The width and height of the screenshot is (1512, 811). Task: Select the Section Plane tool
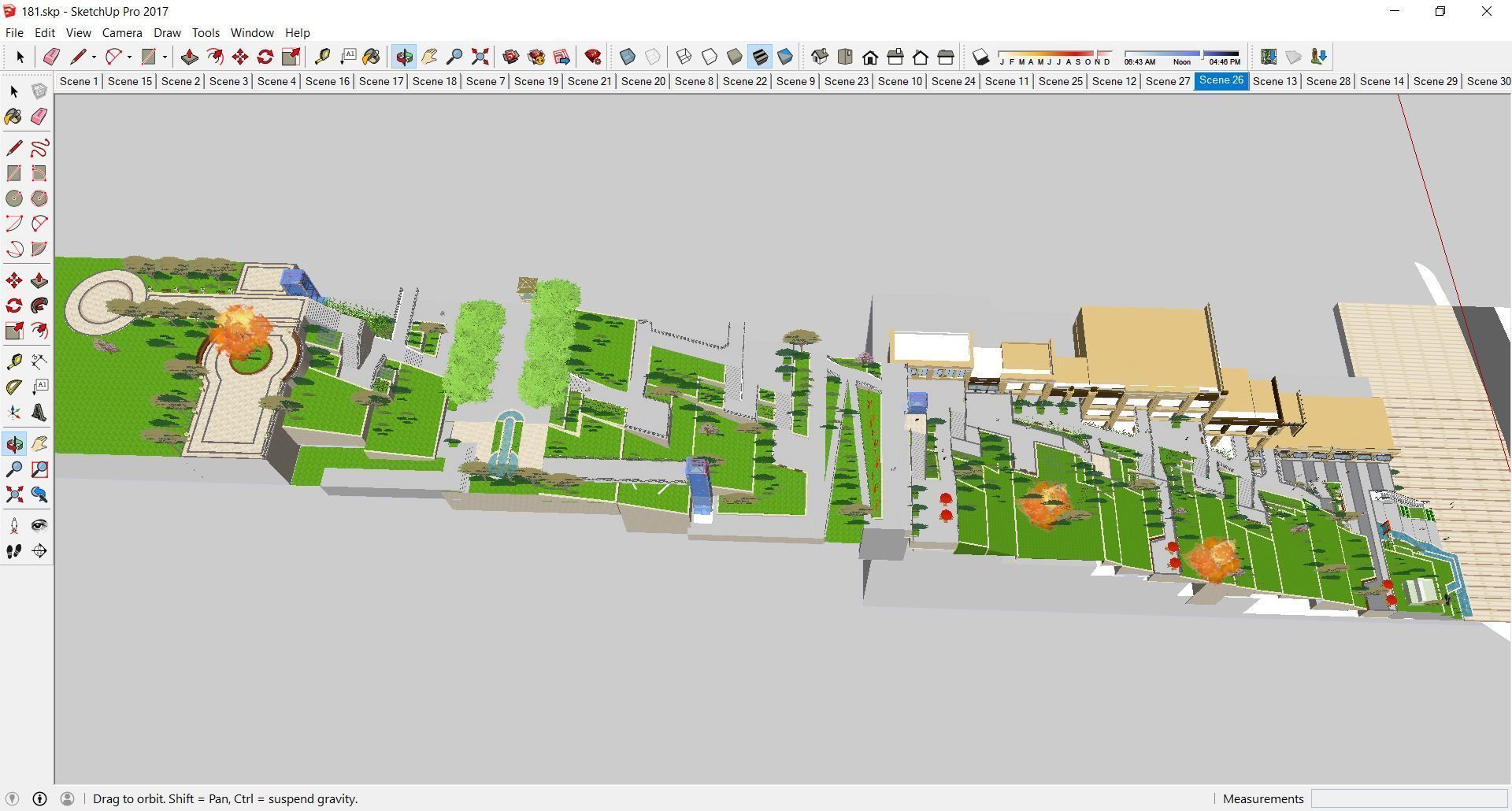tap(39, 551)
